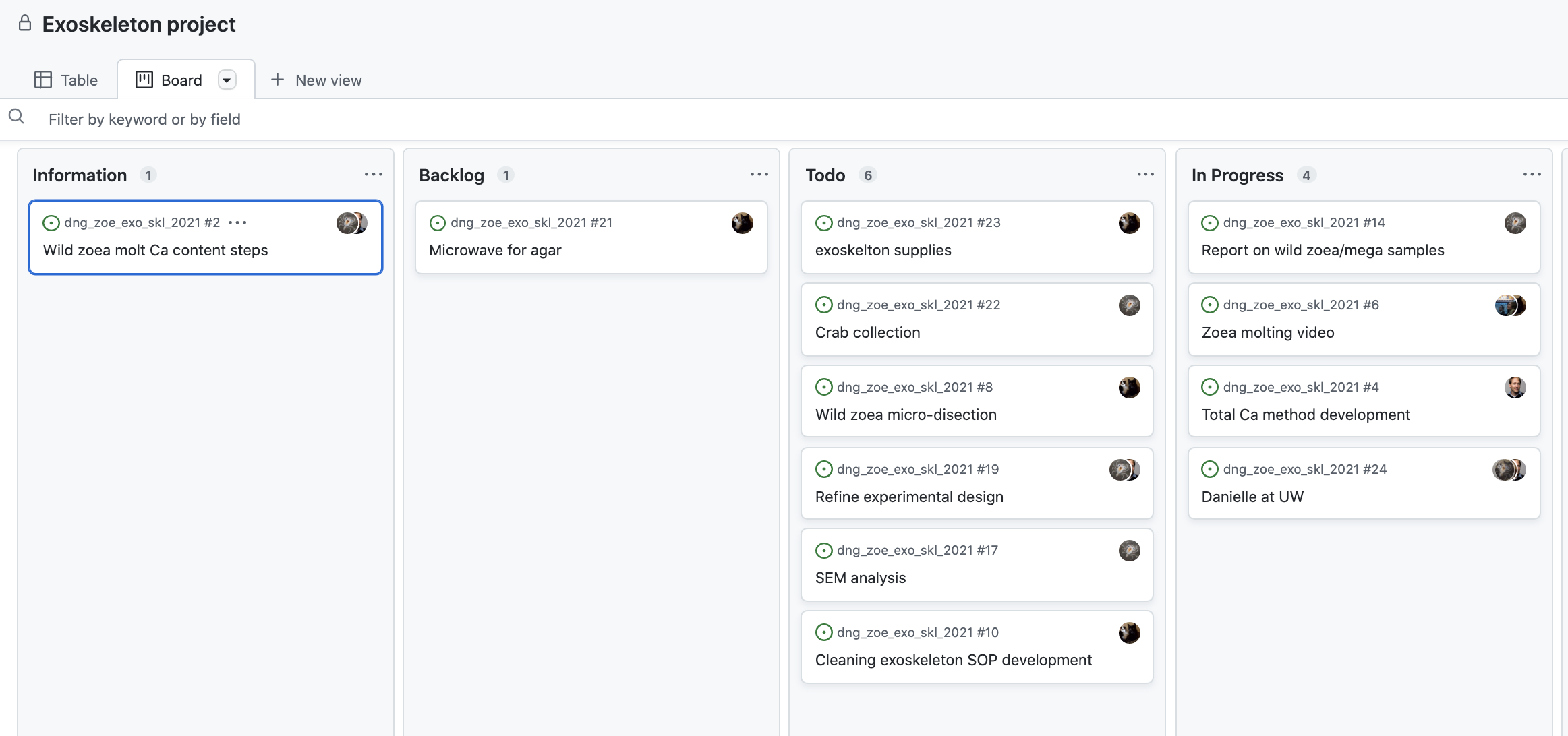The width and height of the screenshot is (1568, 736).
Task: Open card menu on issue #2 card
Action: click(237, 222)
